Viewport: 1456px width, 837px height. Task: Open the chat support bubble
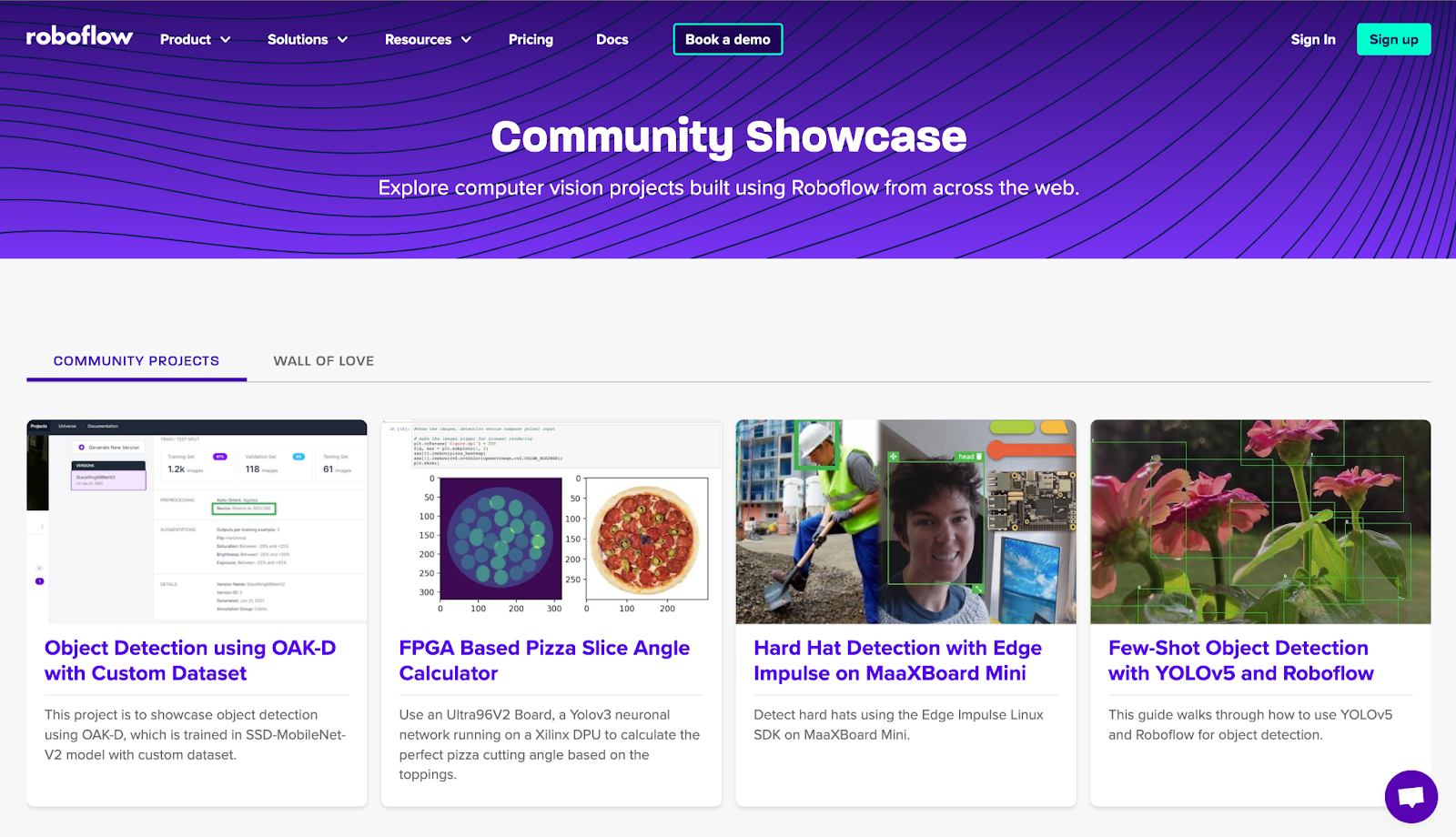1410,797
